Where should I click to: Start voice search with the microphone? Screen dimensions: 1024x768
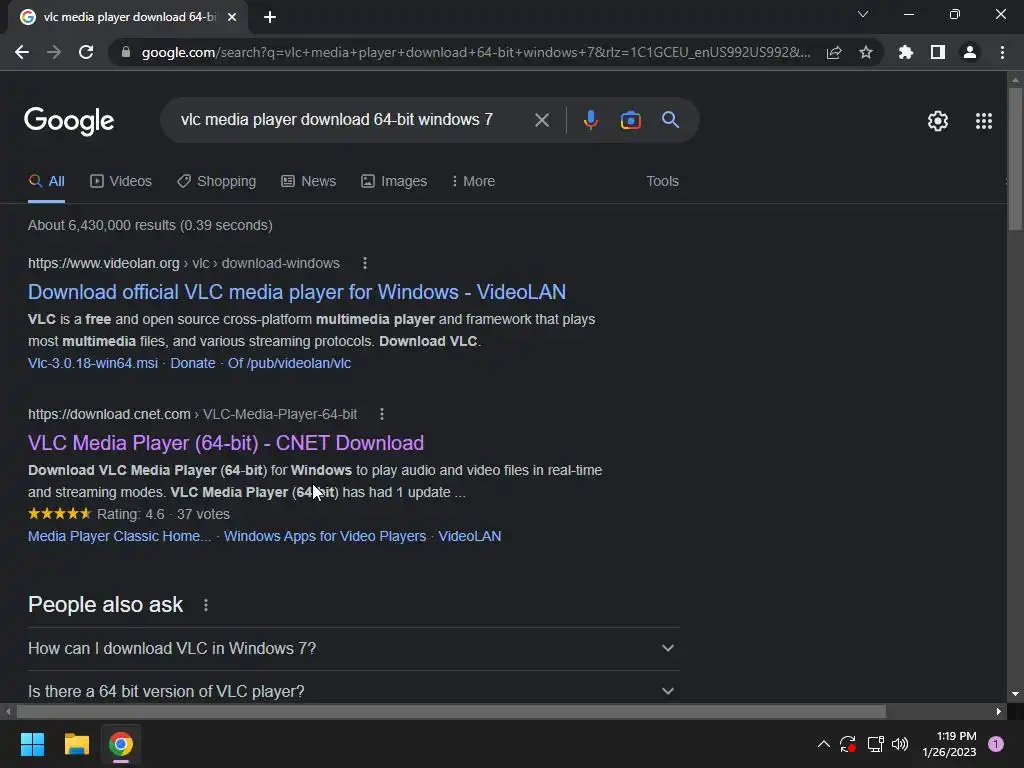590,120
